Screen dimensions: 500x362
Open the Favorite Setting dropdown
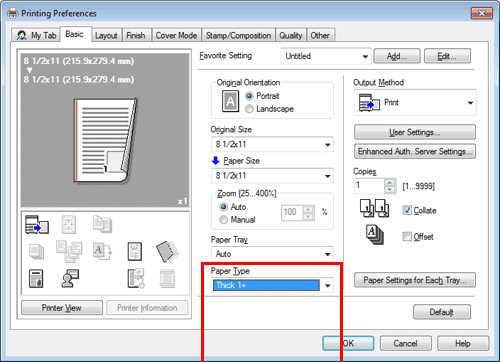(x=326, y=56)
